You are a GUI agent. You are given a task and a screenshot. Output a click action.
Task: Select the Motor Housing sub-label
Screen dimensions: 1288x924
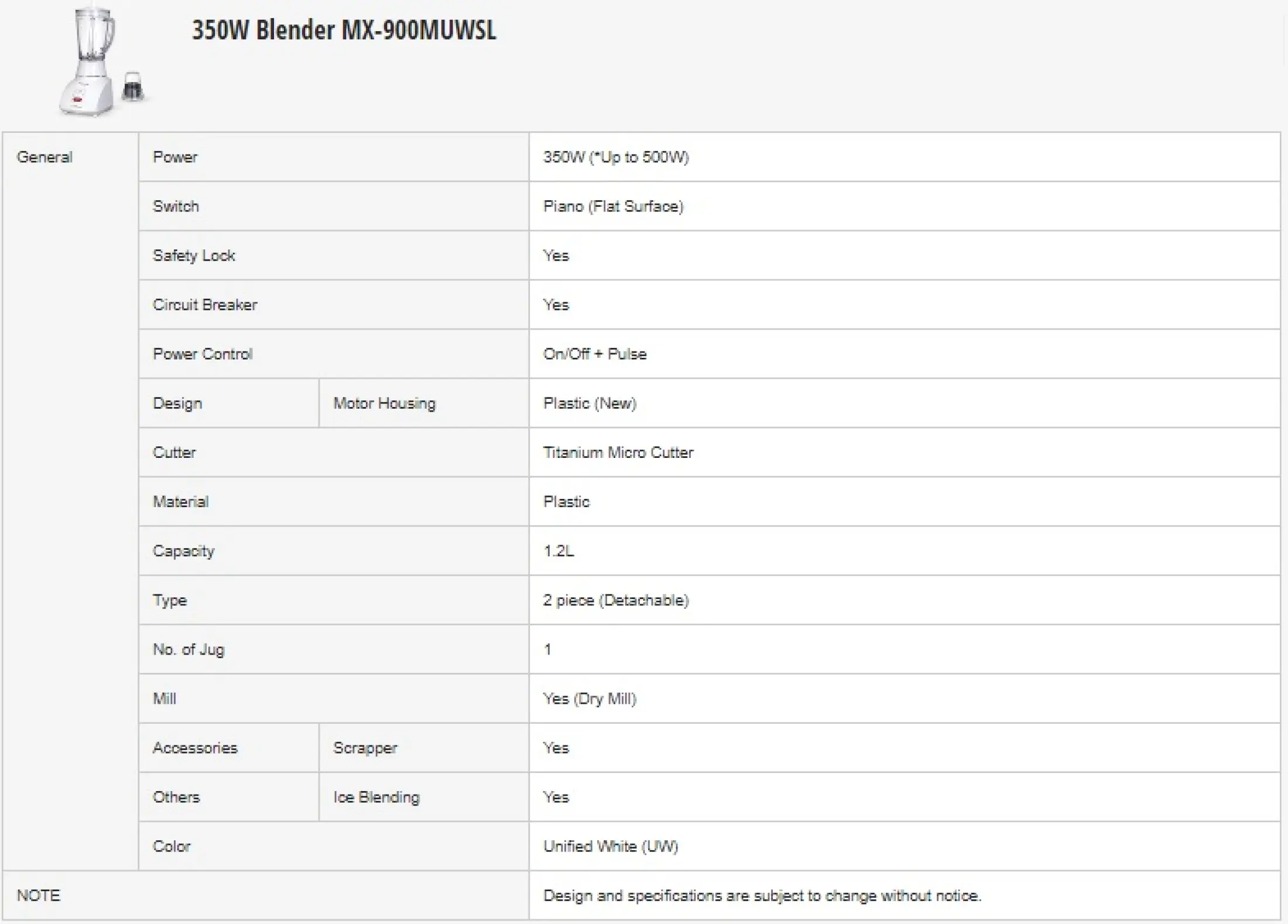click(384, 403)
